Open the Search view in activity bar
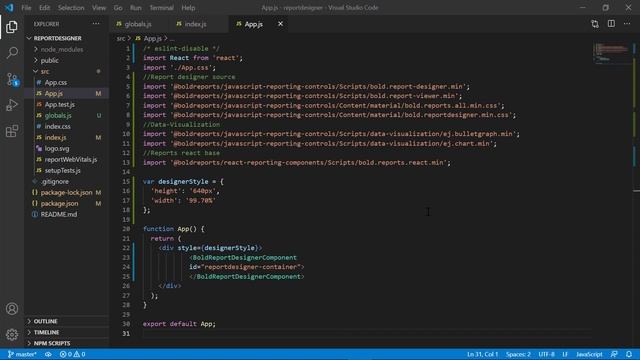The height and width of the screenshot is (360, 640). 12,53
